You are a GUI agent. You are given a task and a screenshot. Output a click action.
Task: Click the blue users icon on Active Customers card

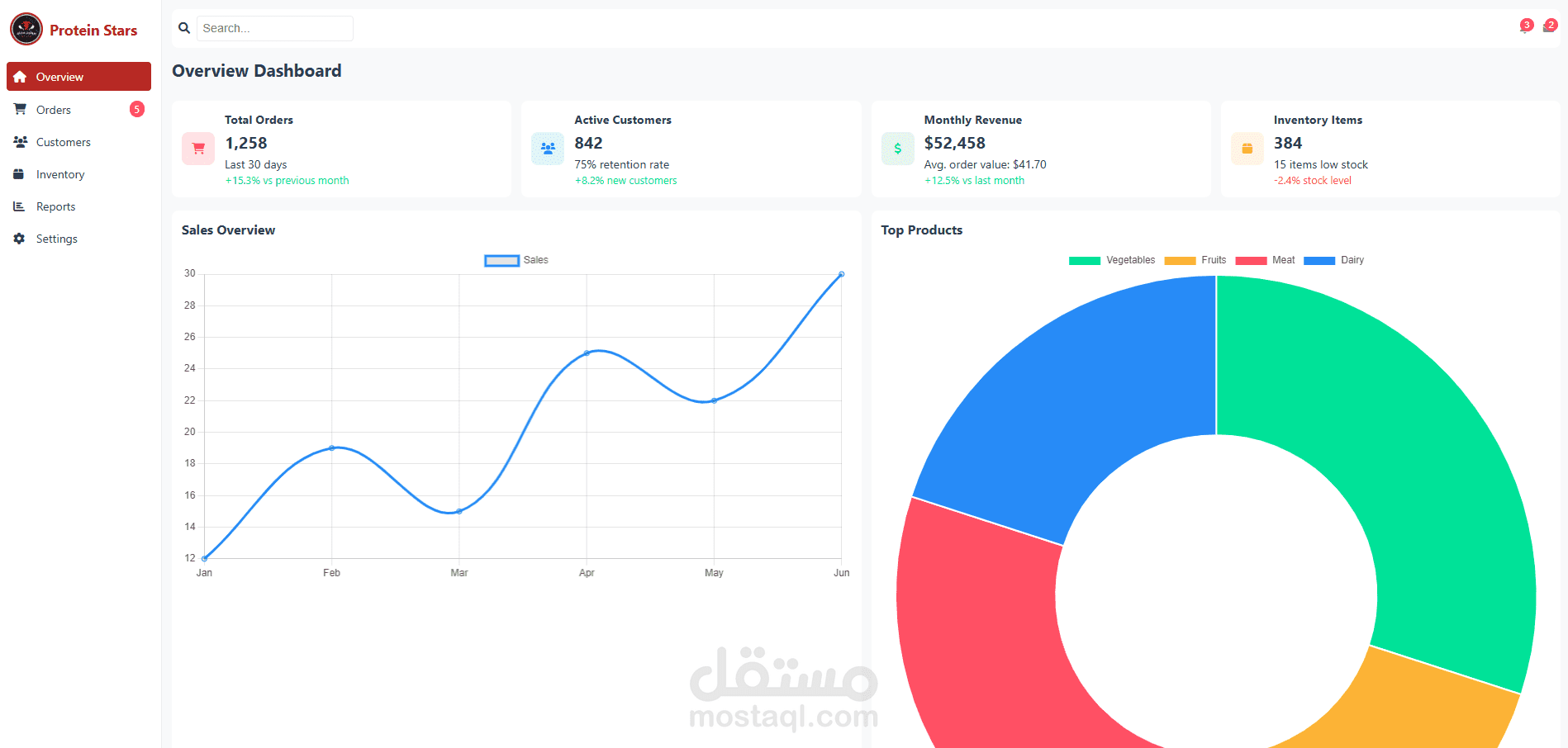(548, 149)
